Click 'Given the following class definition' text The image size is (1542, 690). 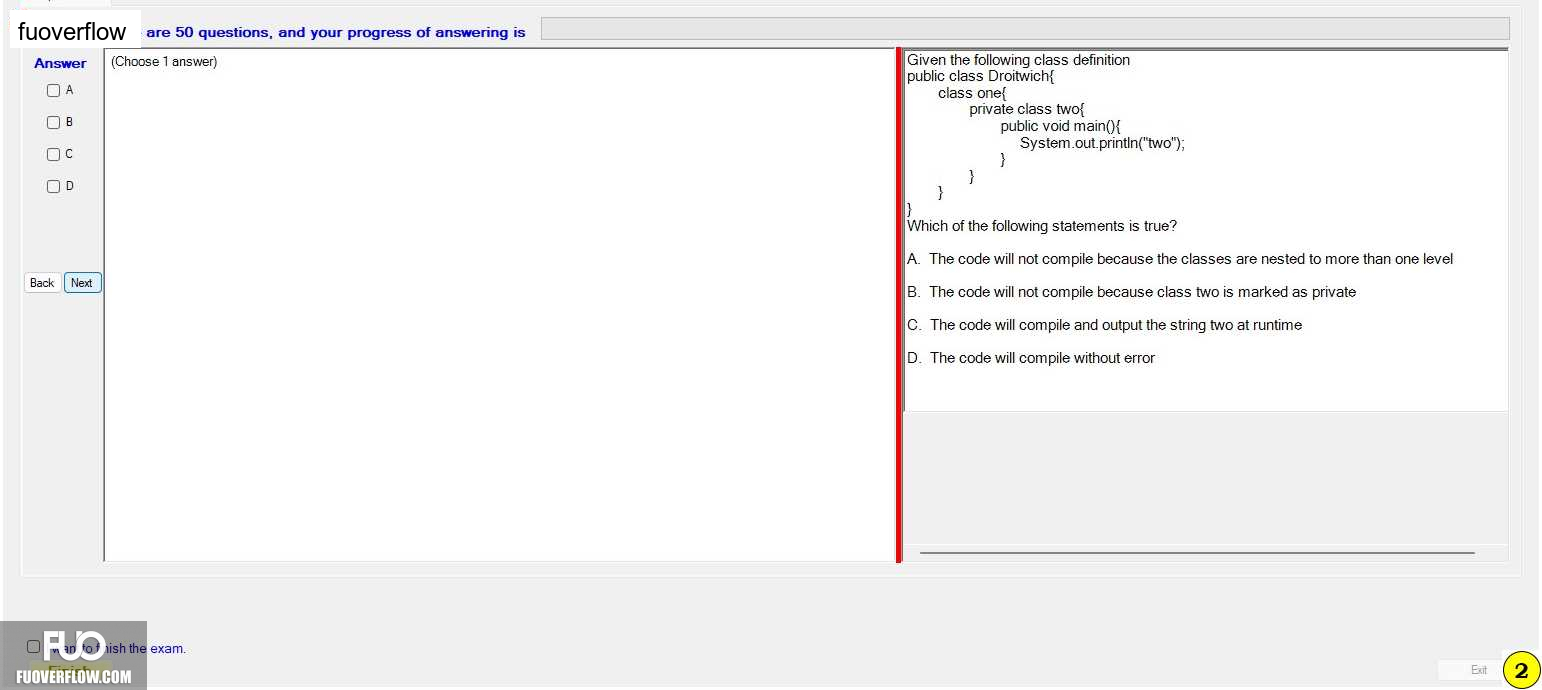pos(1019,60)
